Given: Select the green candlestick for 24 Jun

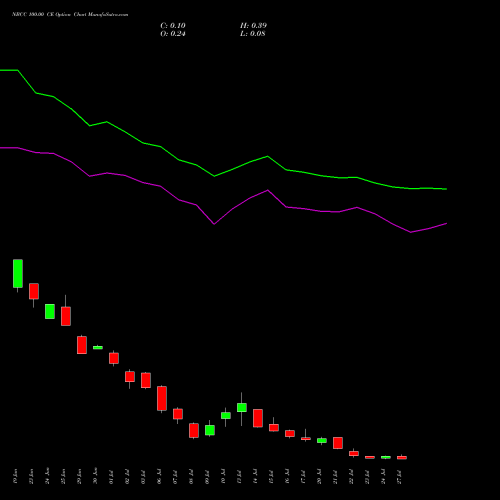Looking at the screenshot, I should click(50, 311).
